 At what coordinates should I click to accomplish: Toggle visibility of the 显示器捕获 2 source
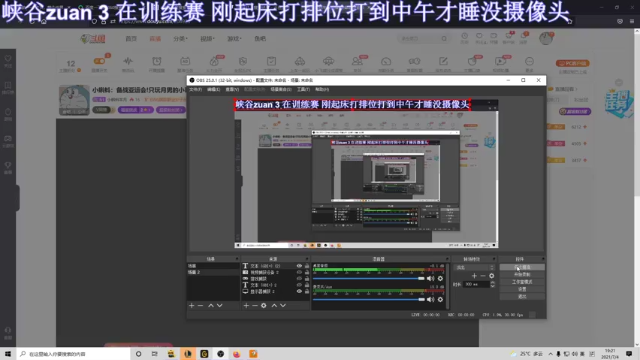(299, 291)
